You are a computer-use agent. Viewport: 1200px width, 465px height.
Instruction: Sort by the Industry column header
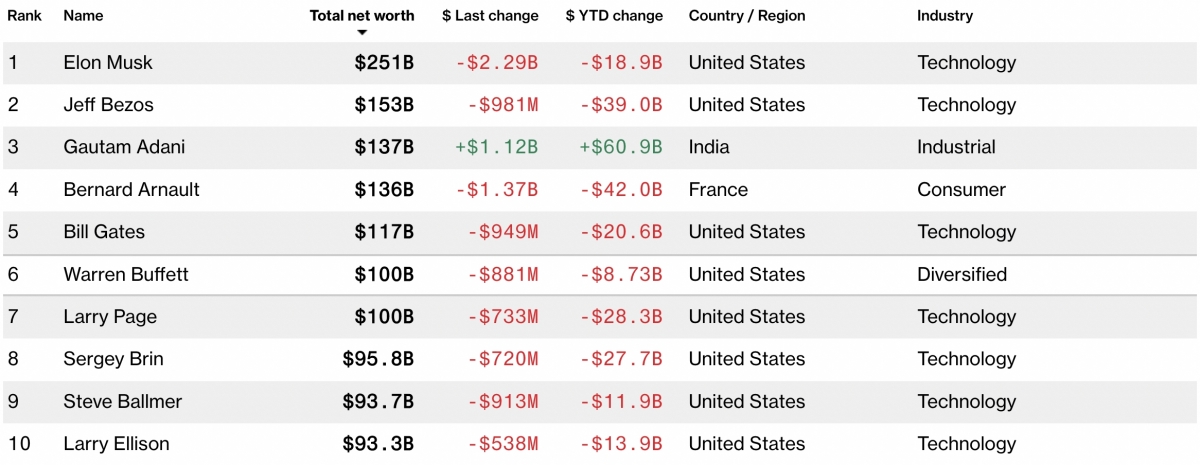[x=945, y=16]
